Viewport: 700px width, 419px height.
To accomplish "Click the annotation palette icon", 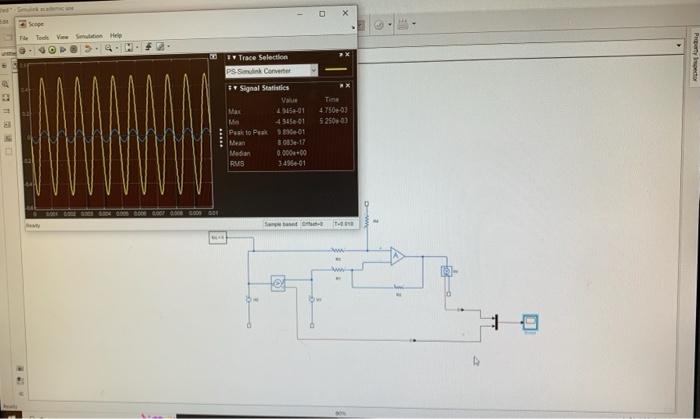I will (7, 124).
